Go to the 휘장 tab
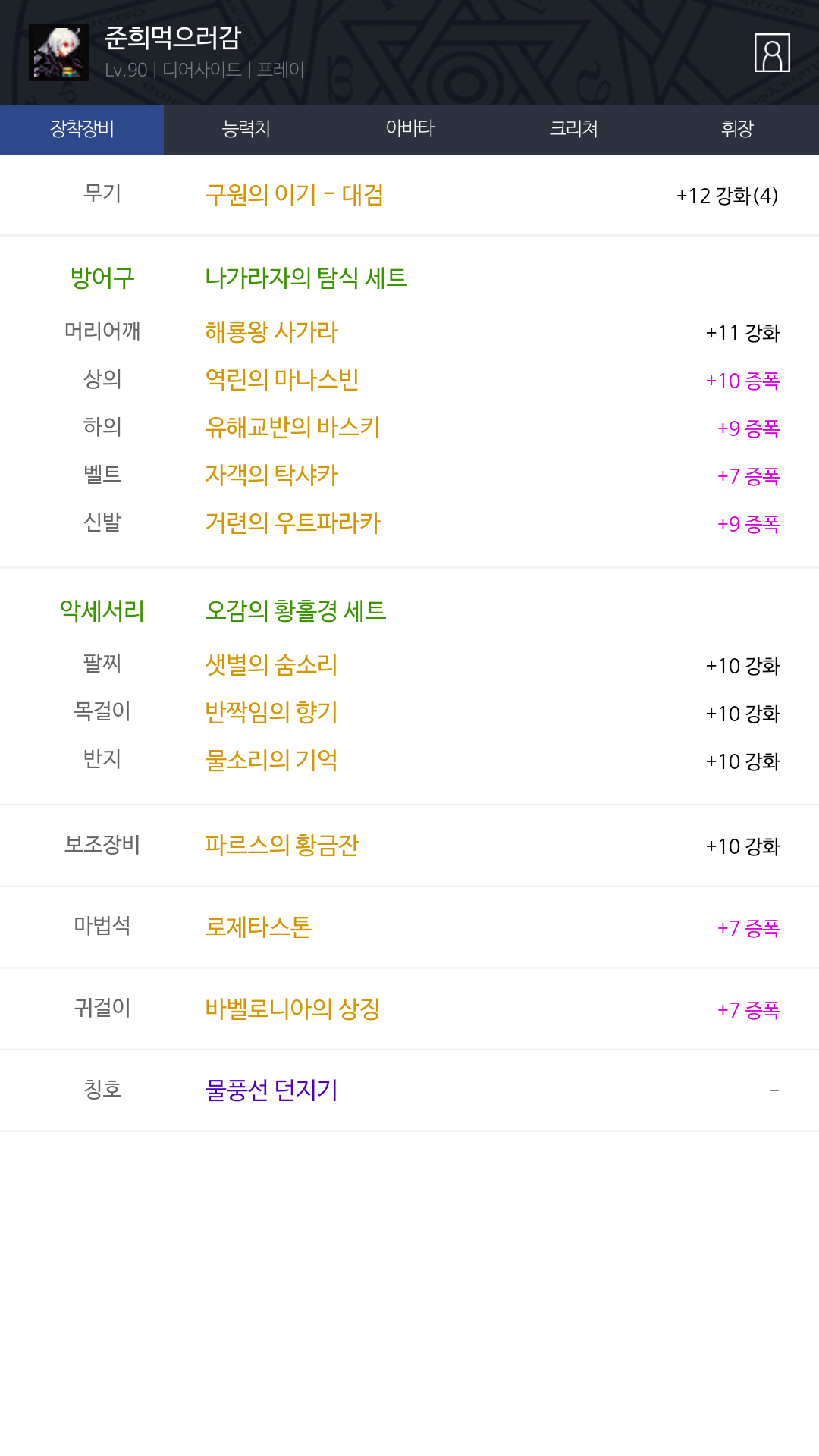819x1456 pixels. pos(737,130)
